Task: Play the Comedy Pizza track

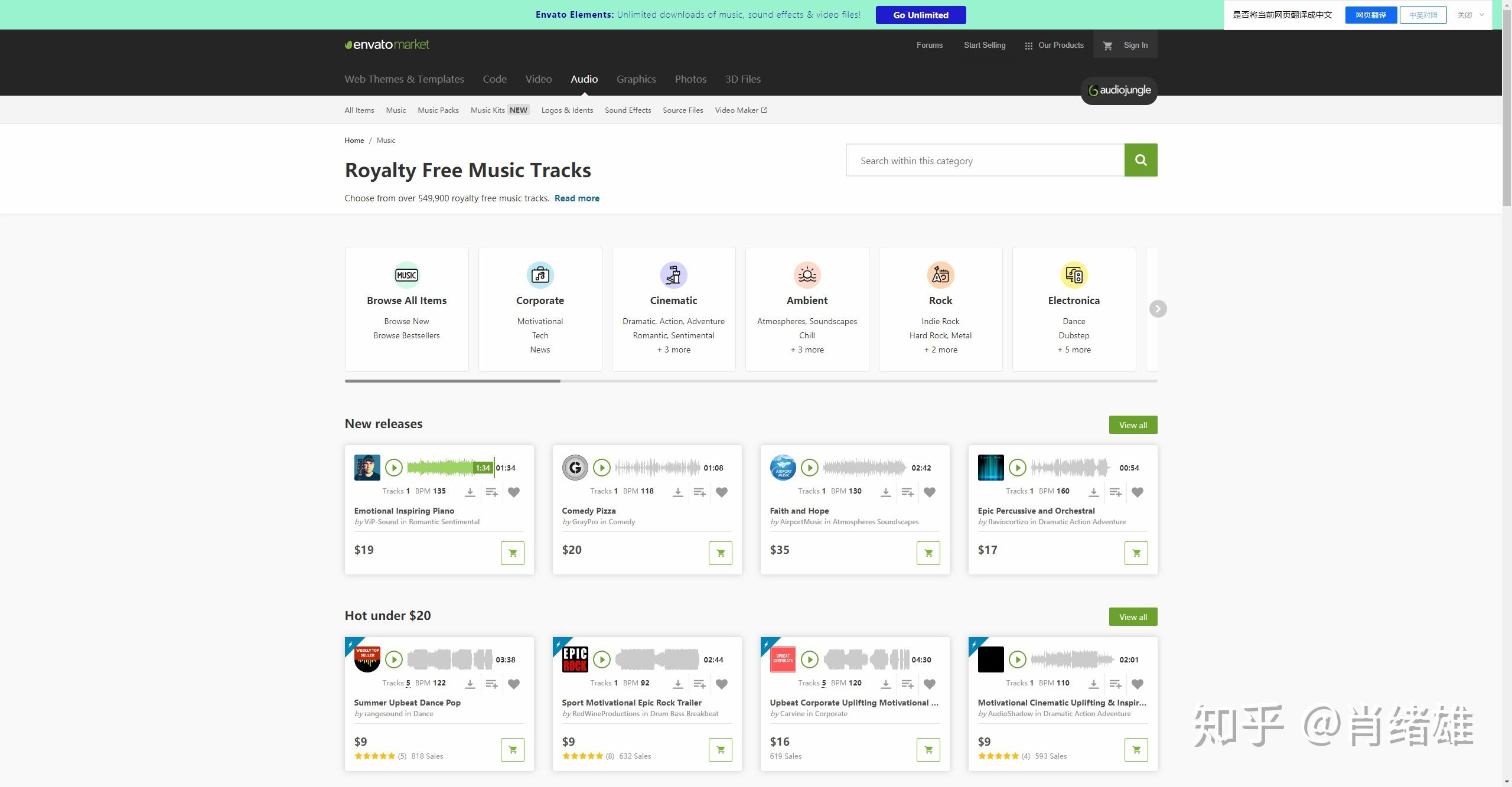Action: (x=602, y=468)
